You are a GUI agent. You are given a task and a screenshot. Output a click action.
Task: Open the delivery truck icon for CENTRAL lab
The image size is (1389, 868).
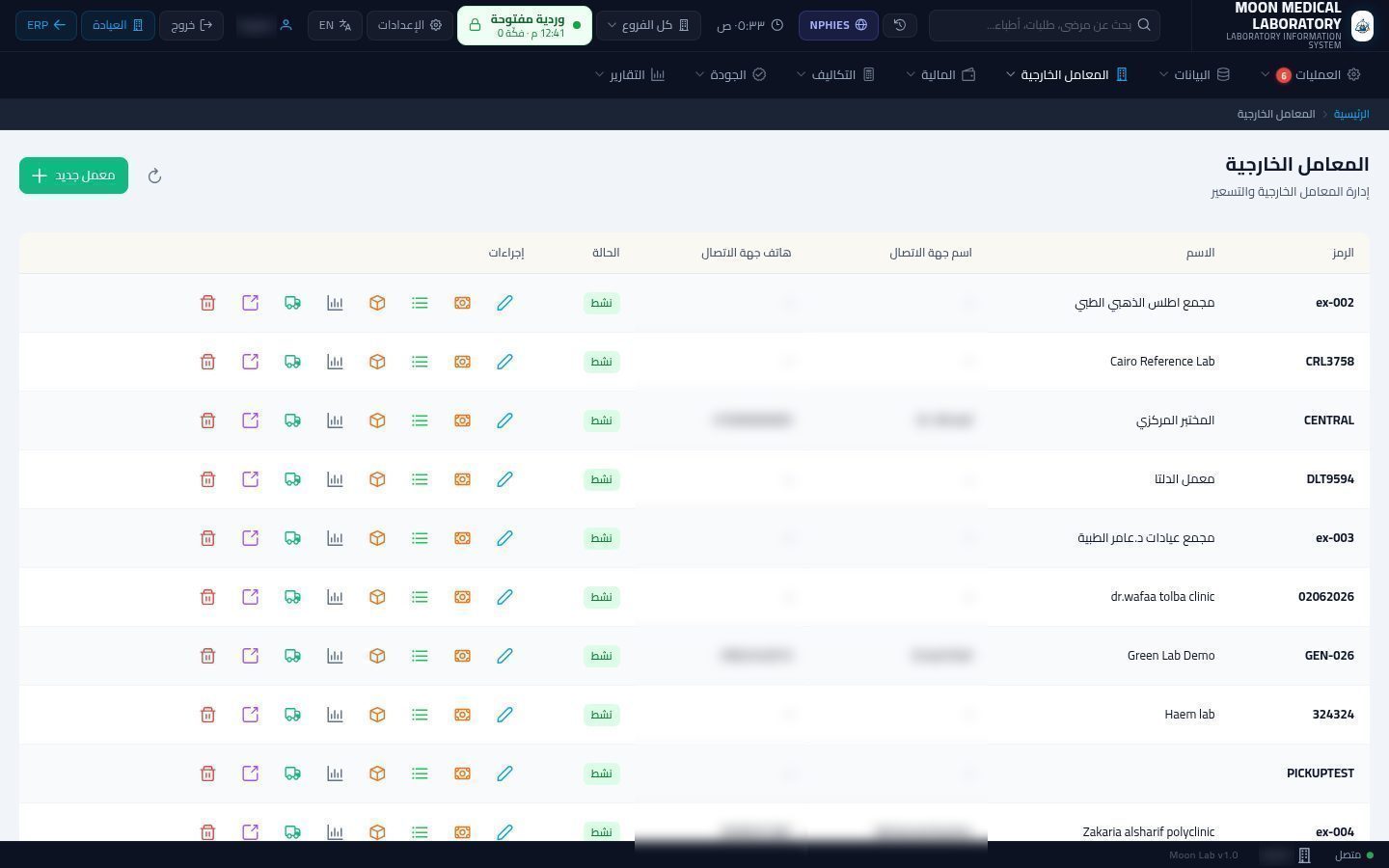(x=292, y=420)
